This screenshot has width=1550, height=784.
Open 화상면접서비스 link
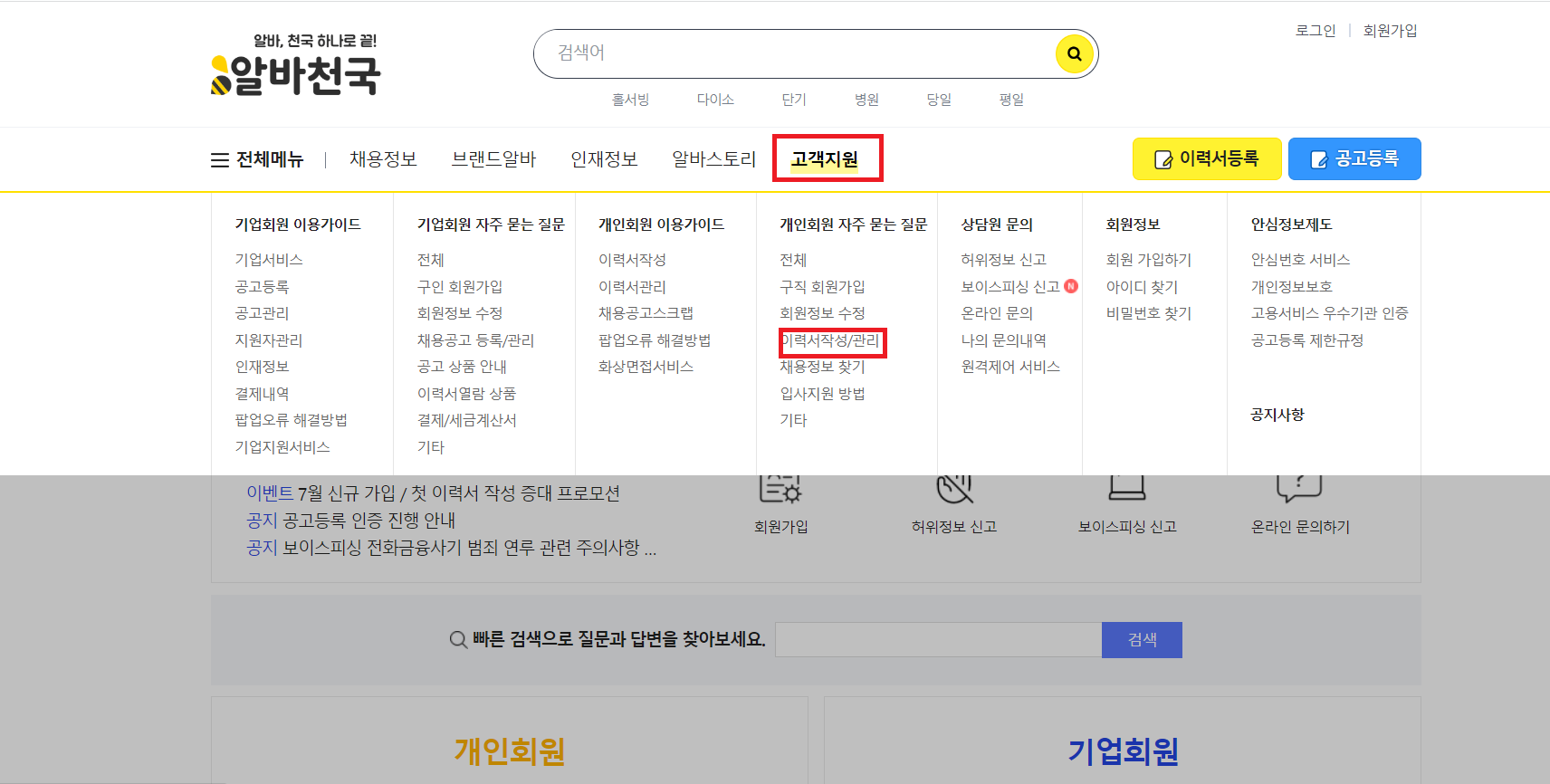point(646,367)
